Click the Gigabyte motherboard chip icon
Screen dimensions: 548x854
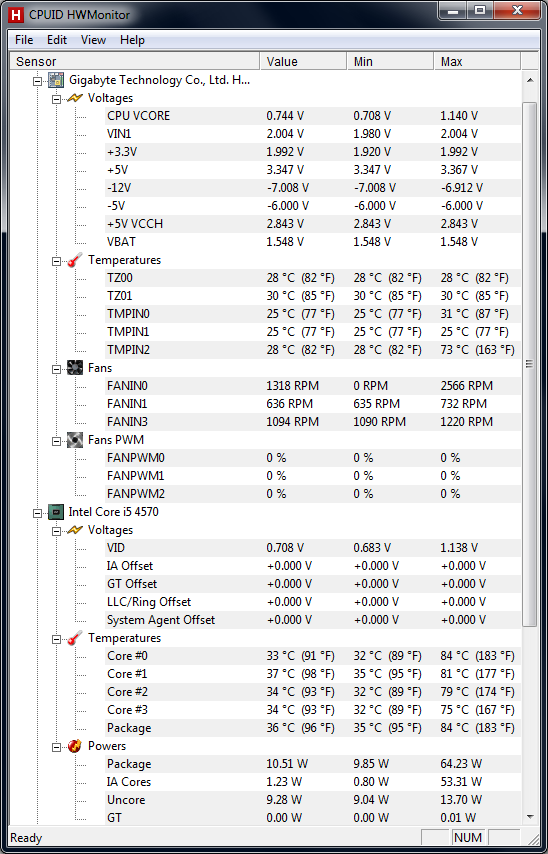pyautogui.click(x=56, y=80)
